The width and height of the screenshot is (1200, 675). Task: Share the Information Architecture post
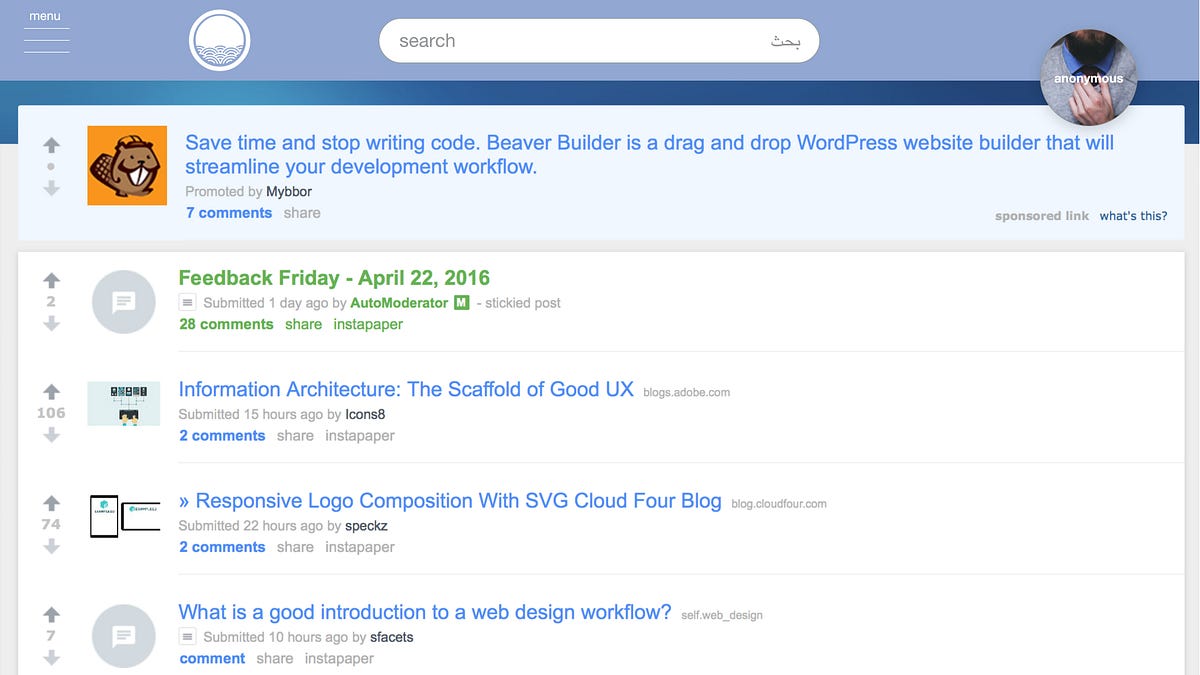tap(295, 436)
